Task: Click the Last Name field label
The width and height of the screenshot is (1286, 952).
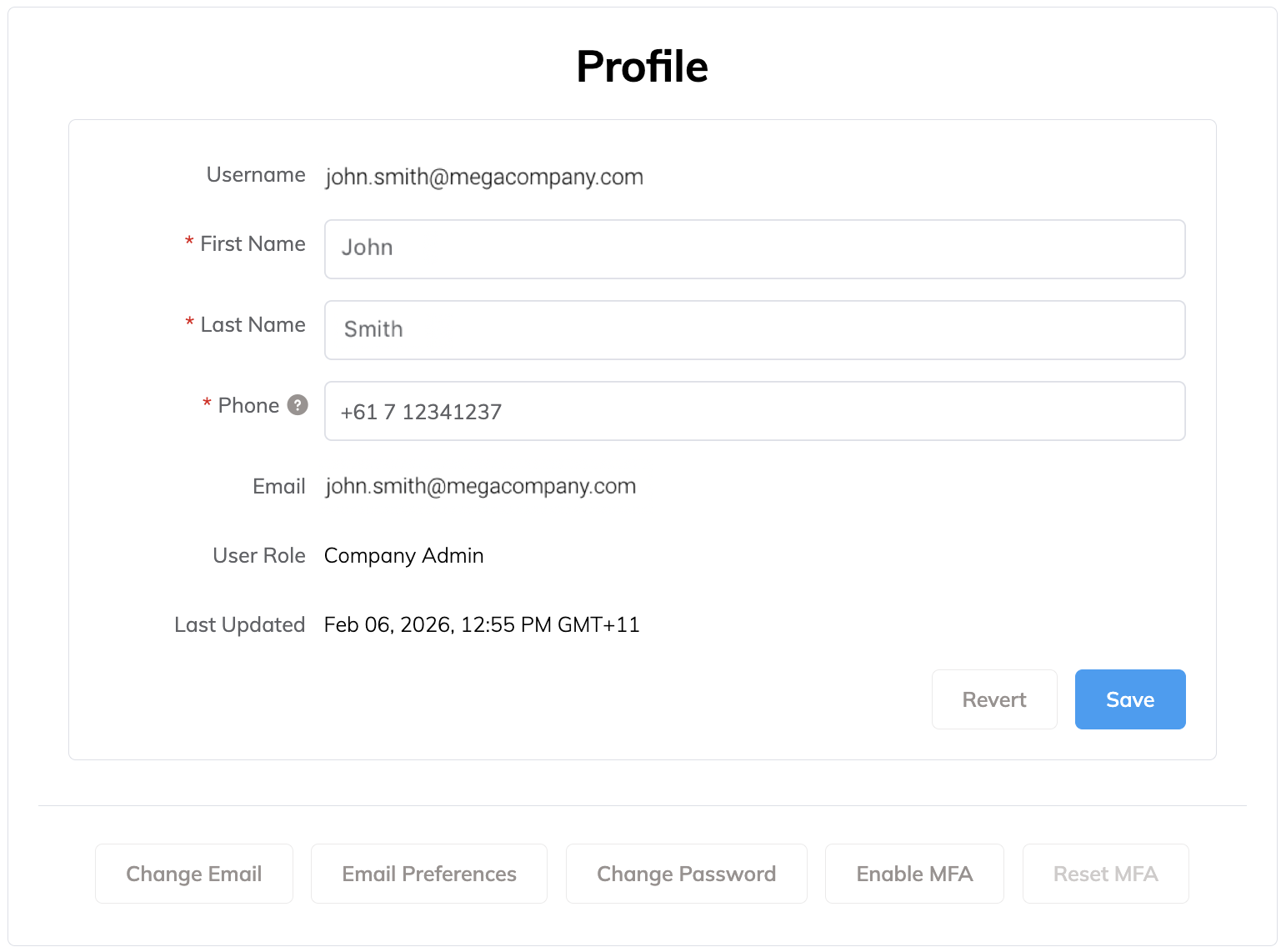Action: pos(253,324)
